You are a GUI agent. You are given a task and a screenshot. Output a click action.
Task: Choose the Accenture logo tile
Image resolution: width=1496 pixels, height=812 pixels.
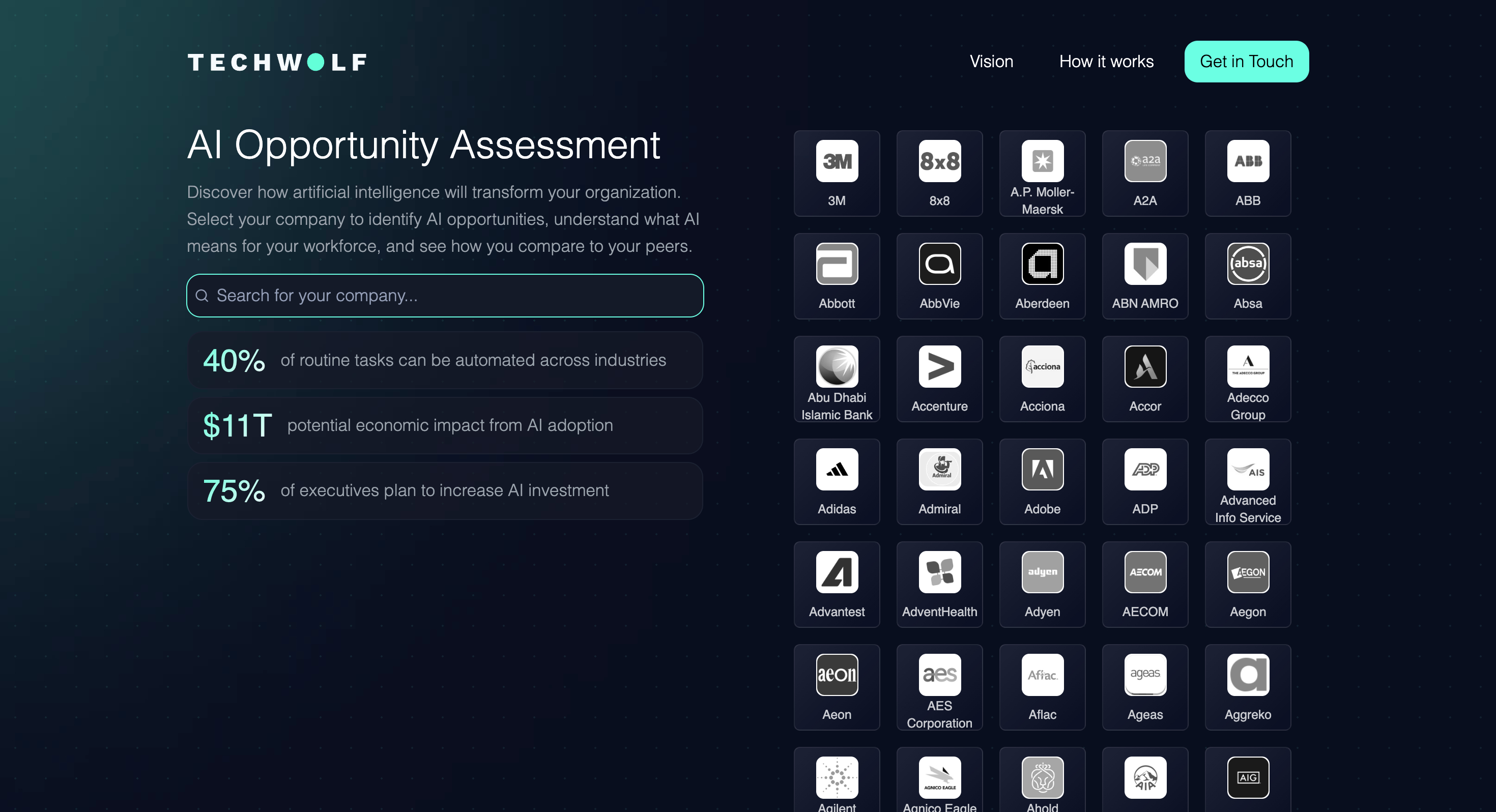tap(939, 379)
